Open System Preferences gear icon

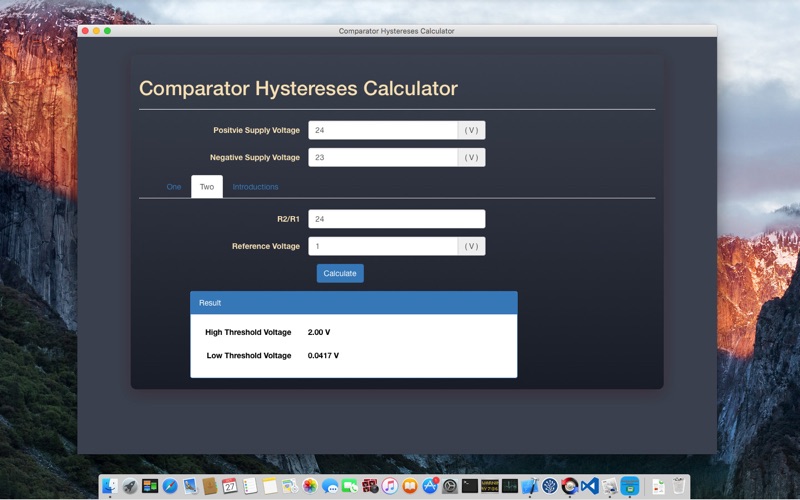tap(450, 486)
